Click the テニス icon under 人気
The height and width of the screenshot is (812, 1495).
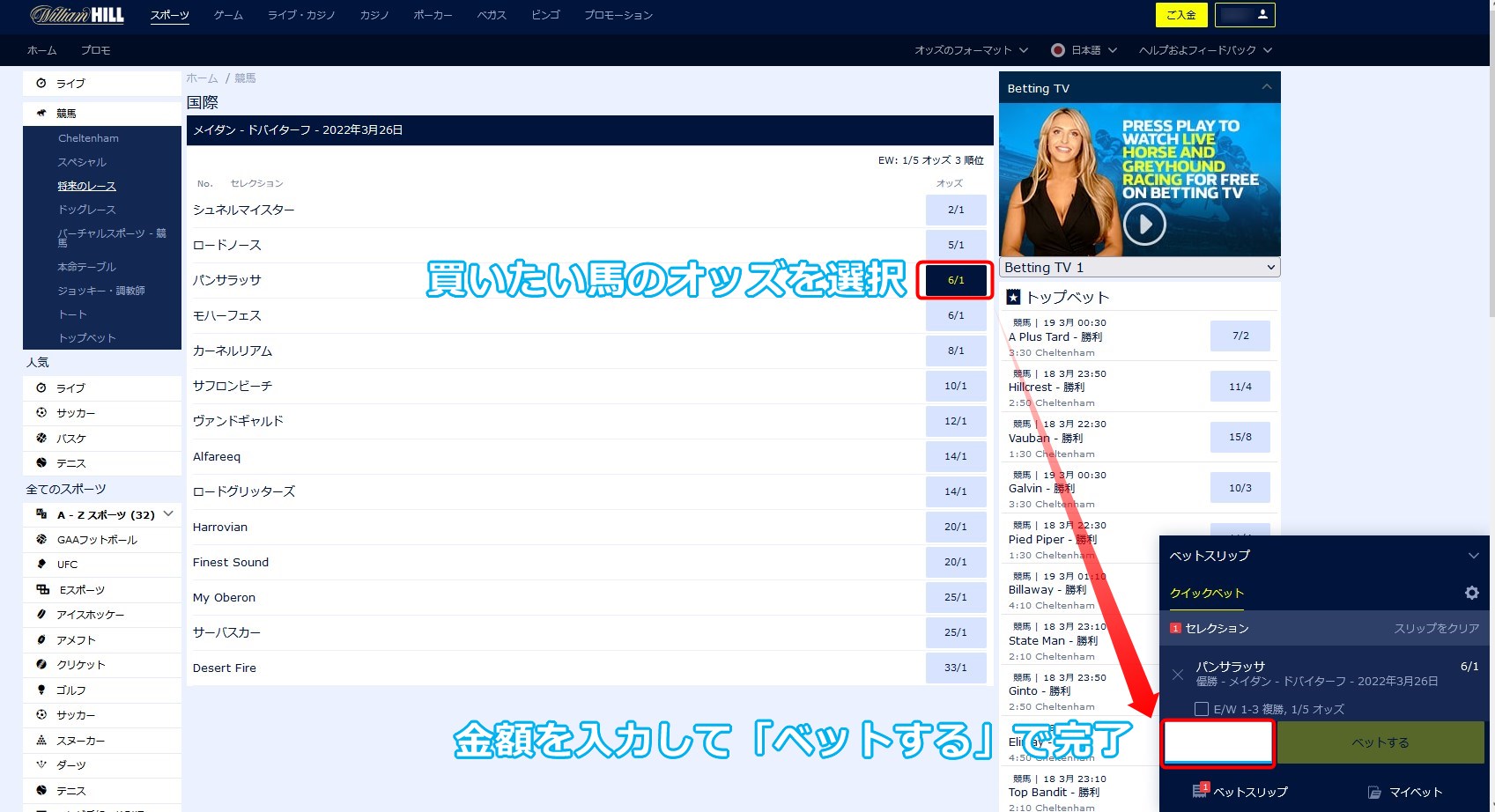(41, 462)
